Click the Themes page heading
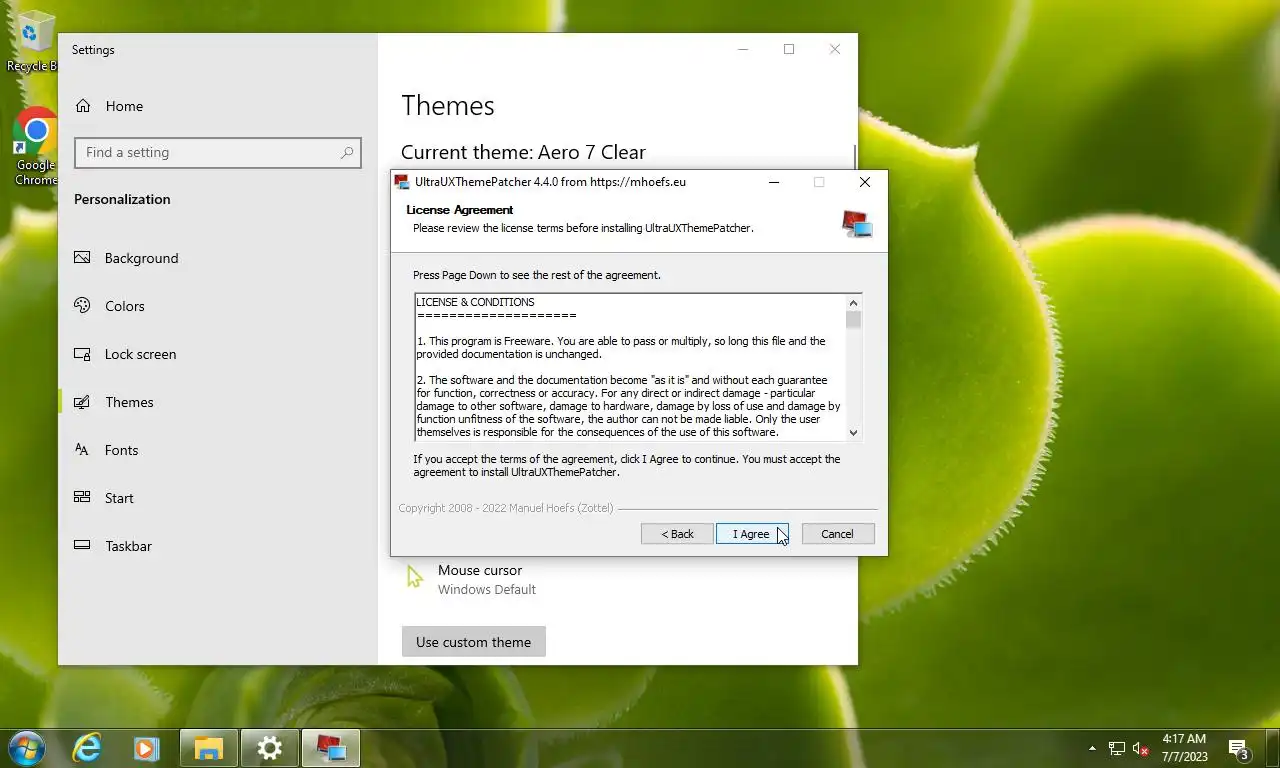 tap(448, 105)
